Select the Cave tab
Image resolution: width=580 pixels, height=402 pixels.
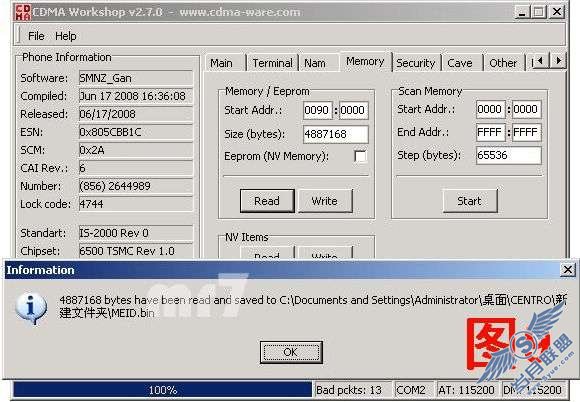pos(460,63)
